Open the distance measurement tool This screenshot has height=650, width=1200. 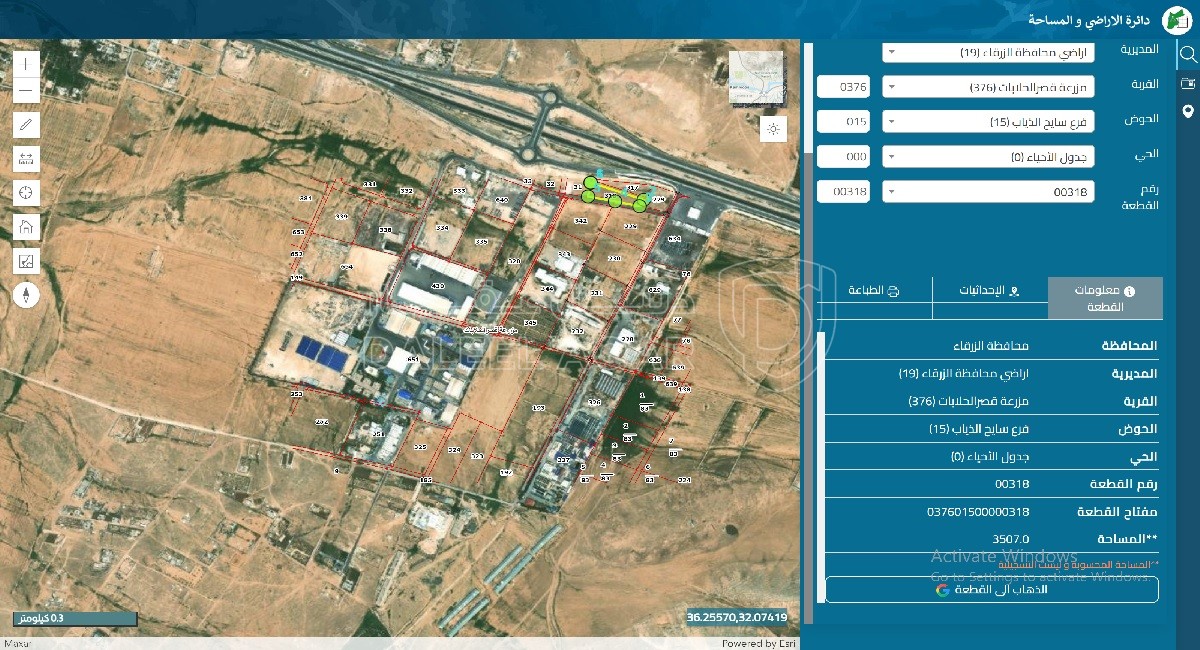tap(26, 158)
